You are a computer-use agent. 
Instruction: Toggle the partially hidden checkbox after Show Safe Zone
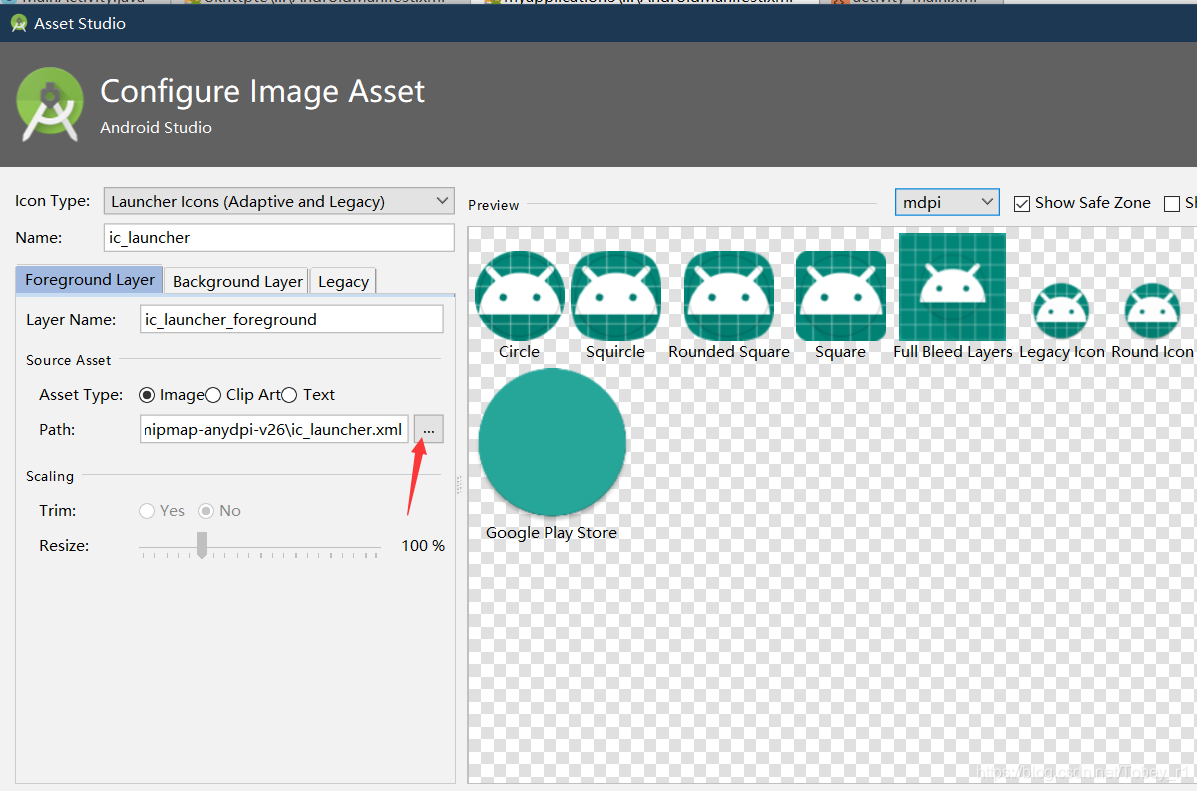point(1172,204)
